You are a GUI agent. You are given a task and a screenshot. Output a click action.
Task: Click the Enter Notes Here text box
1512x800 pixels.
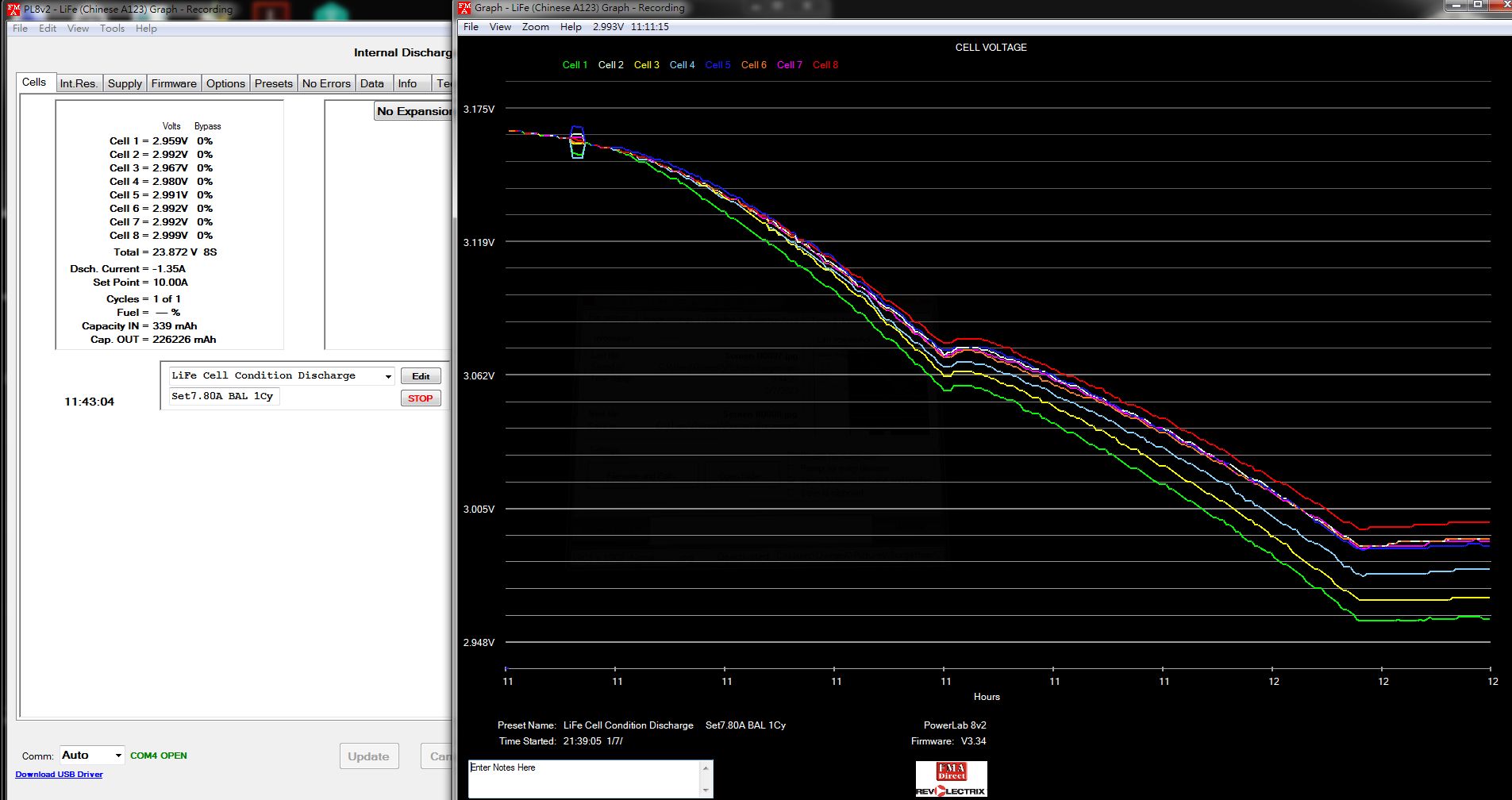coord(583,779)
